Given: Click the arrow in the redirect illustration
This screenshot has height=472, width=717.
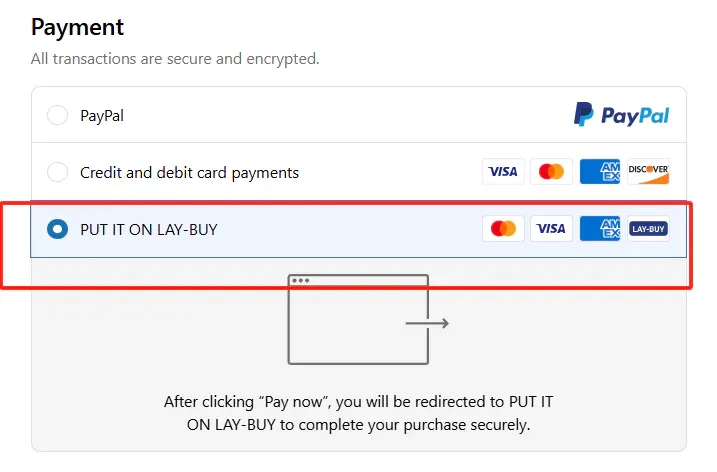Looking at the screenshot, I should [x=427, y=323].
